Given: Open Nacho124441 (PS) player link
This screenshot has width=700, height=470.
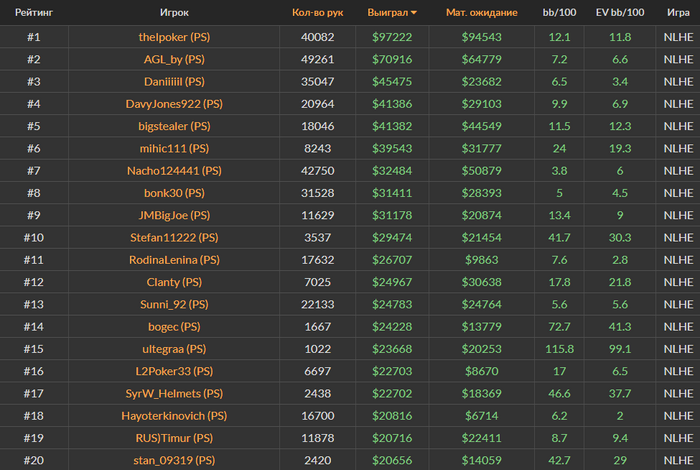Looking at the screenshot, I should 174,171.
